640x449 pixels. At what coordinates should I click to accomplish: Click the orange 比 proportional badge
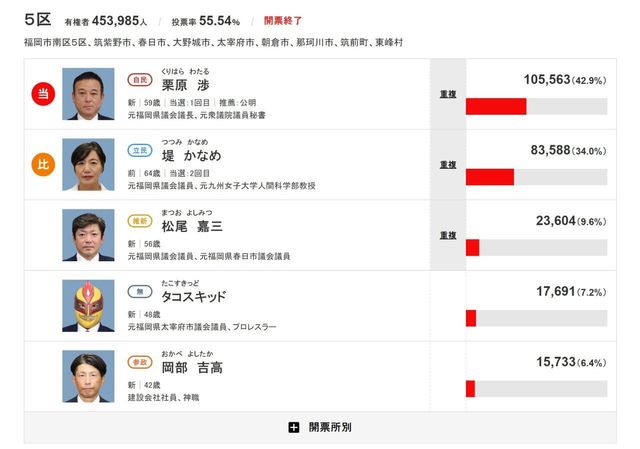pyautogui.click(x=43, y=165)
